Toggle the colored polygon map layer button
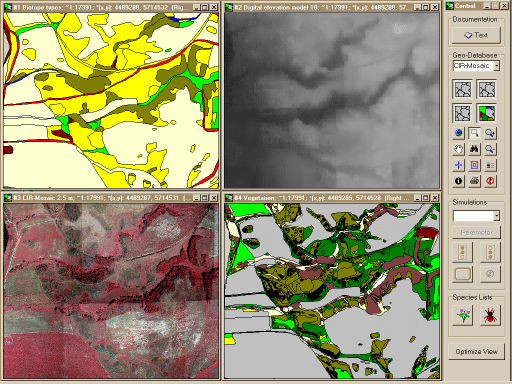The height and width of the screenshot is (384, 512). [x=487, y=113]
